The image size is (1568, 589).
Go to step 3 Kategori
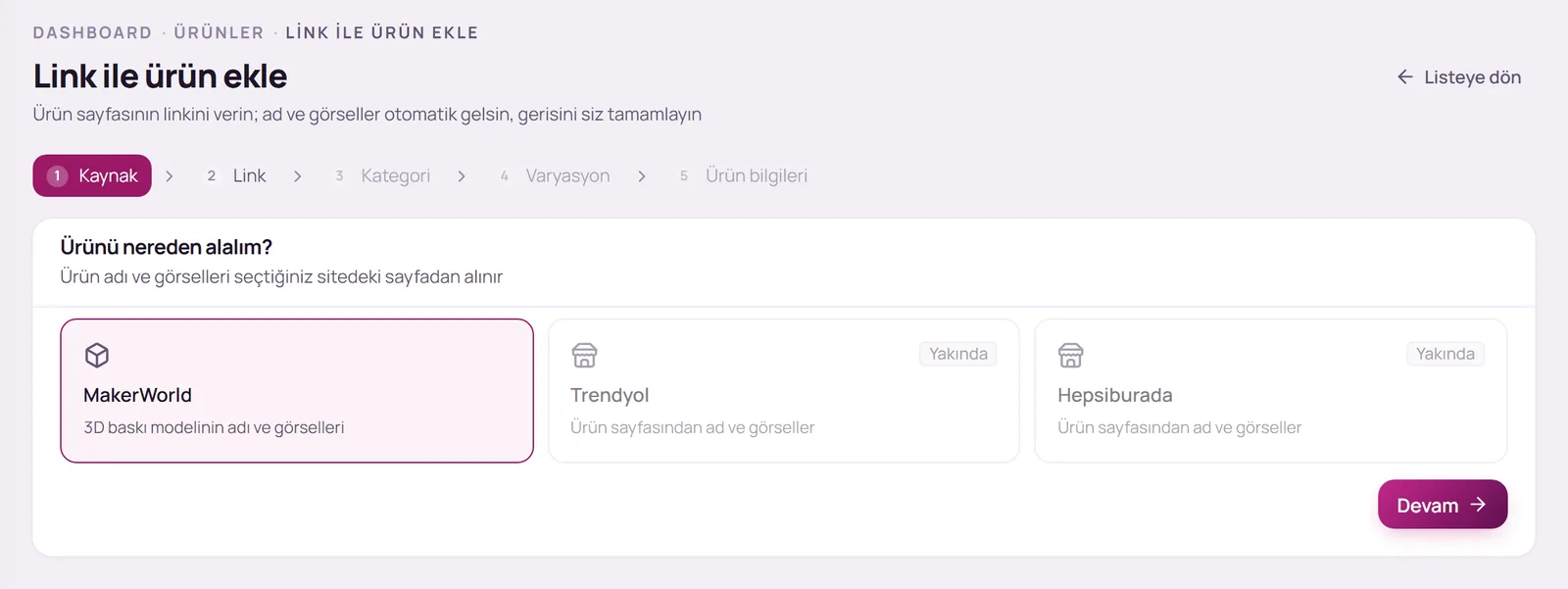(383, 175)
